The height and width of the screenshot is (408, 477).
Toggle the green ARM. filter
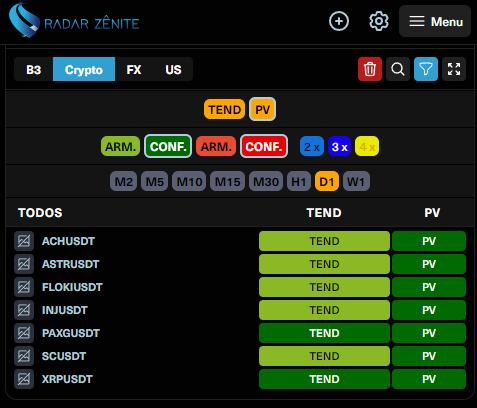[120, 146]
